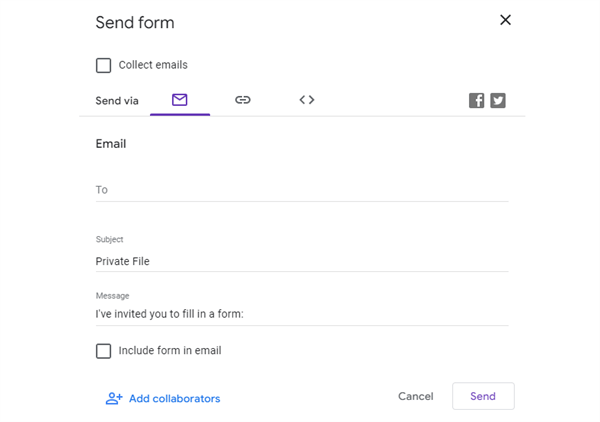Image resolution: width=600 pixels, height=422 pixels.
Task: Click the To recipients field
Action: 301,190
